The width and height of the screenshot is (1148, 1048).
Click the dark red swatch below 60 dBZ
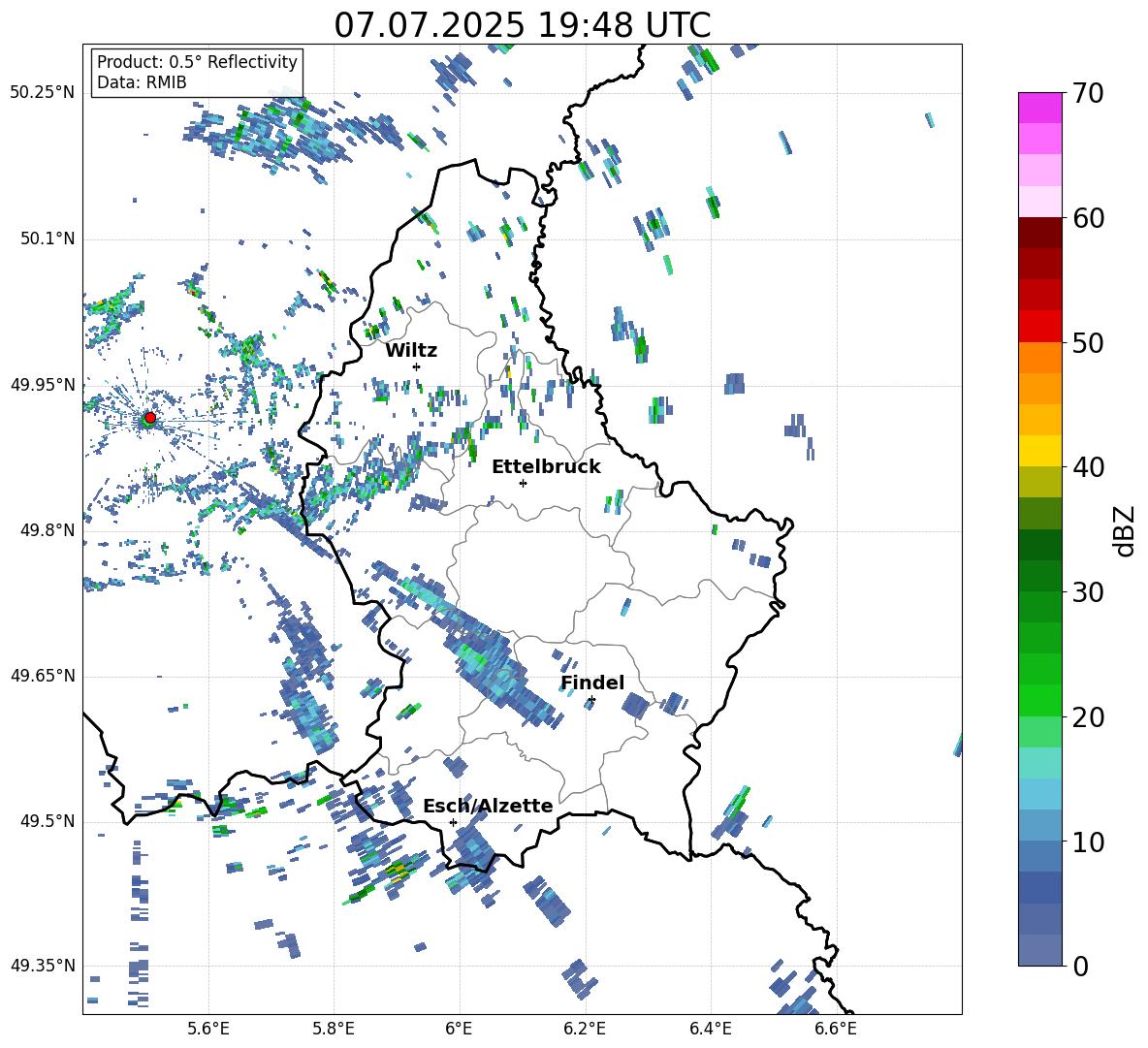tap(1039, 233)
